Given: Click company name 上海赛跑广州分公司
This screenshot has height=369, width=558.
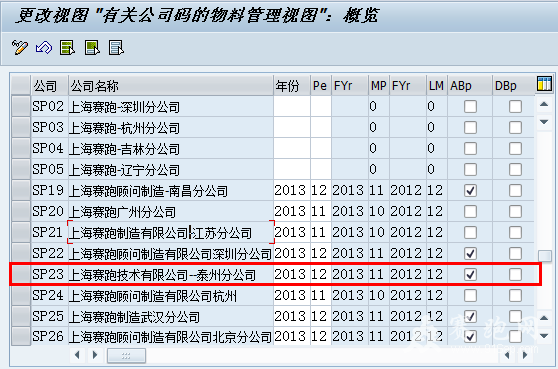Looking at the screenshot, I should [x=122, y=212].
